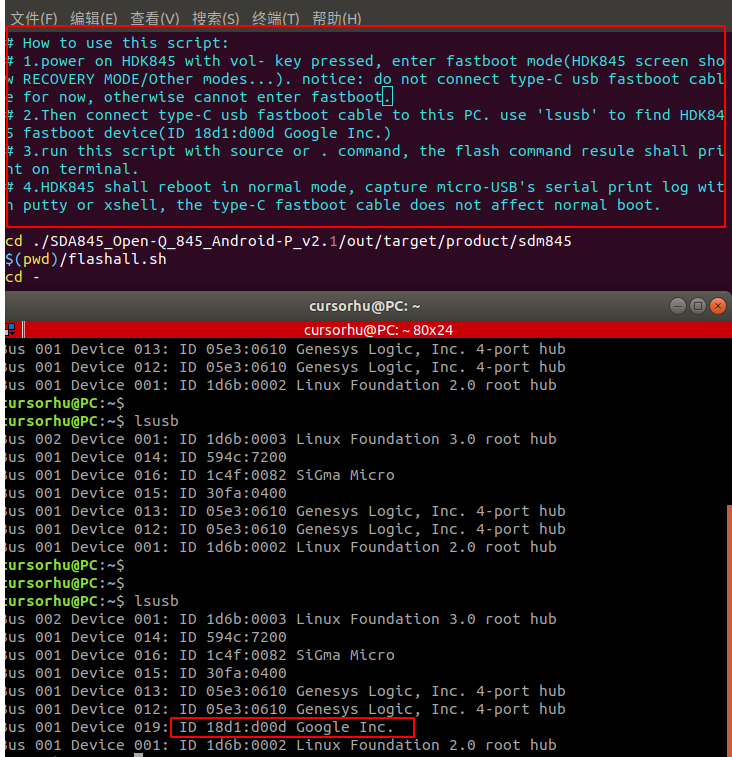Open the 文件(F) menu
This screenshot has width=732, height=757.
(x=34, y=18)
